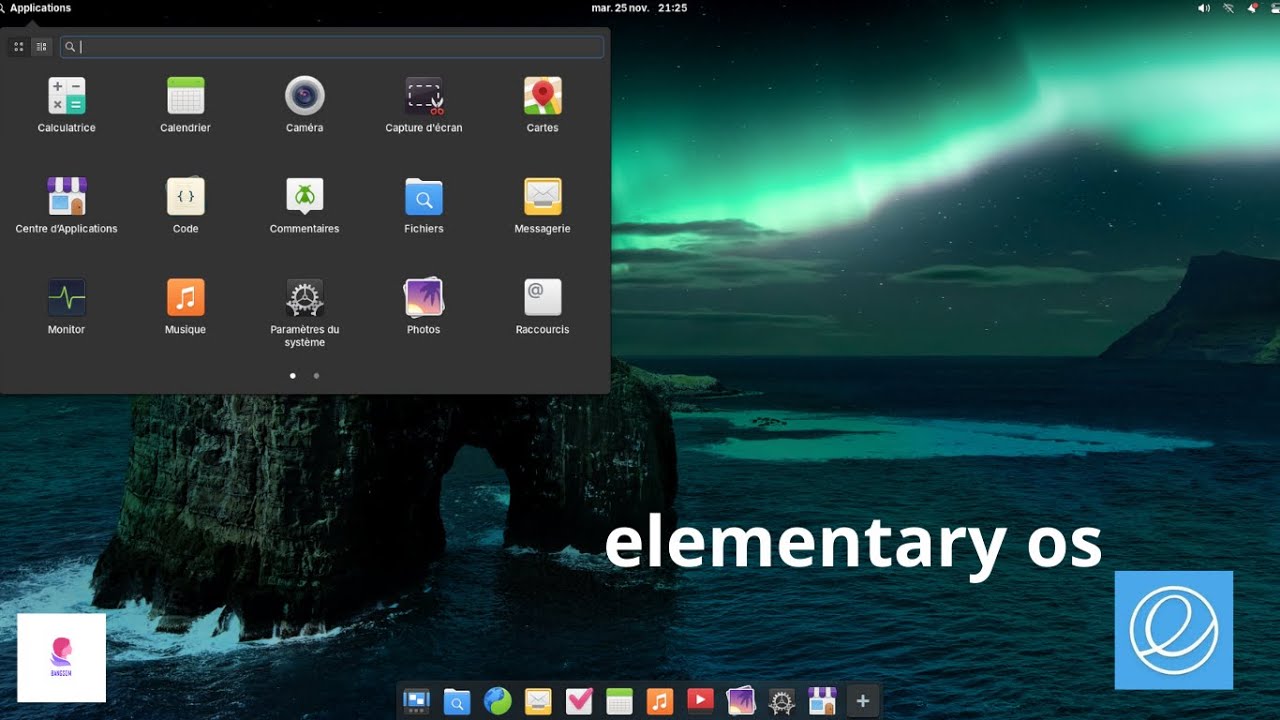Open the Videos player icon in the dock
The image size is (1280, 720).
(700, 701)
